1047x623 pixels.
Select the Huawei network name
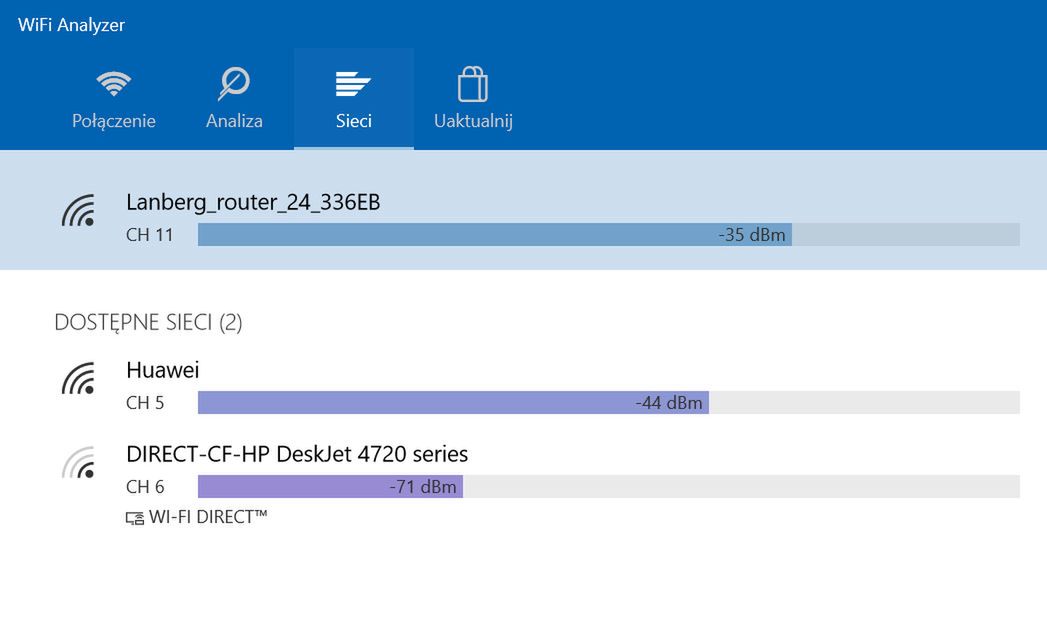click(x=163, y=370)
